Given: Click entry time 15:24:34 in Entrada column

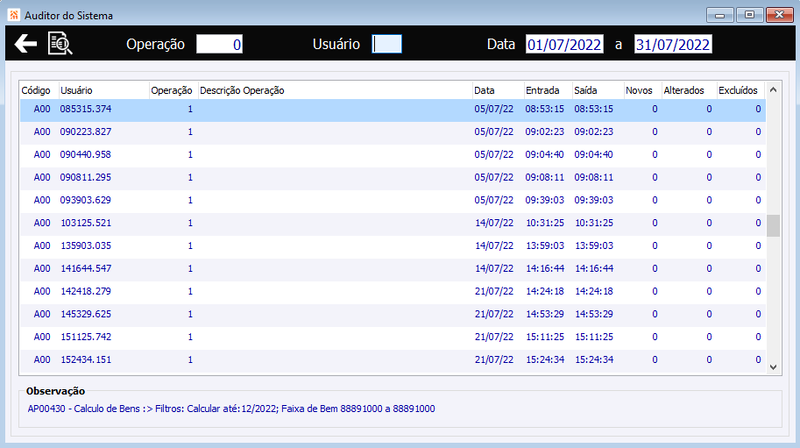Looking at the screenshot, I should (x=545, y=360).
